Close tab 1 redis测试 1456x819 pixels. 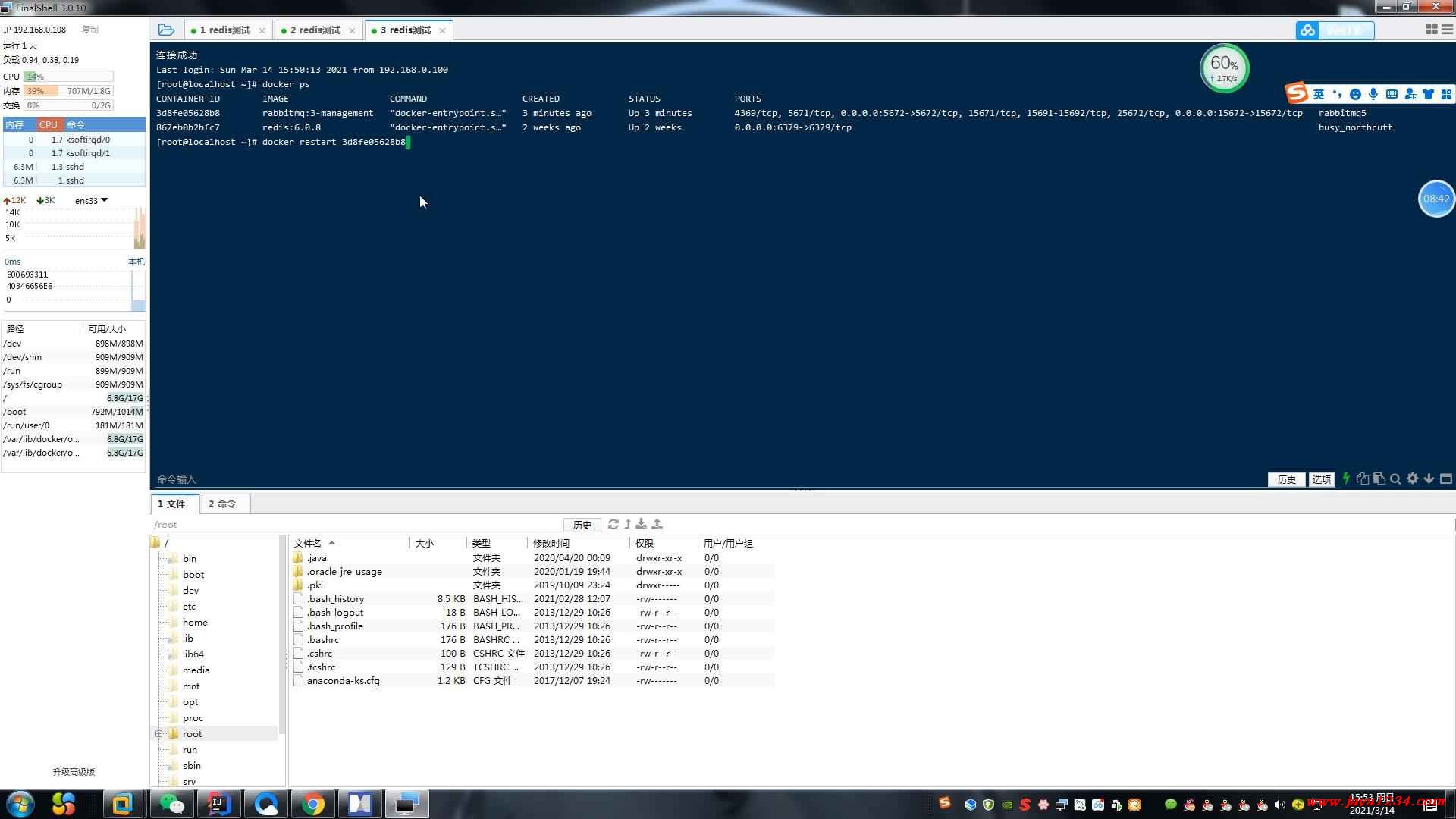pyautogui.click(x=262, y=30)
